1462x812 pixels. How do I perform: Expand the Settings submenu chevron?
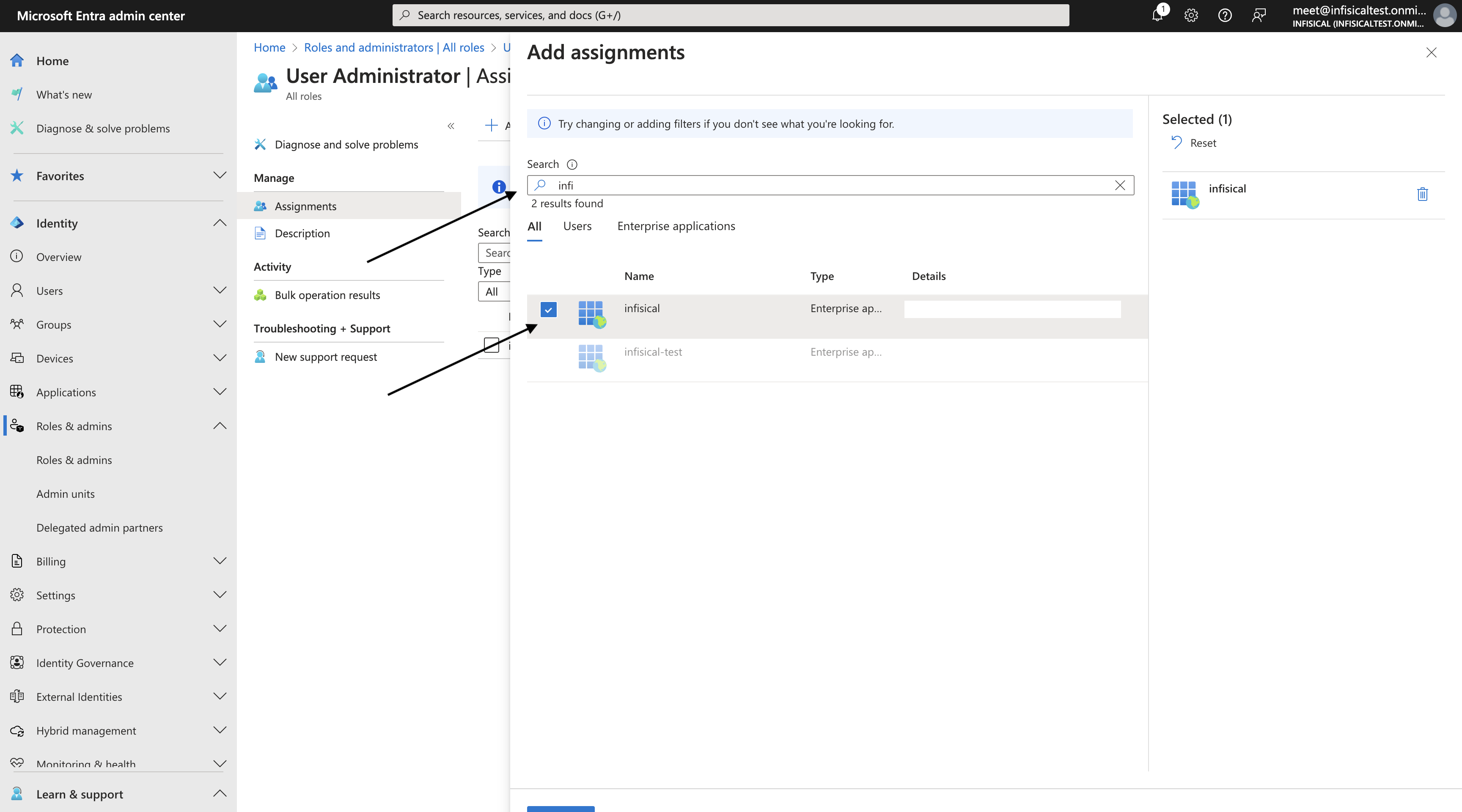[220, 595]
